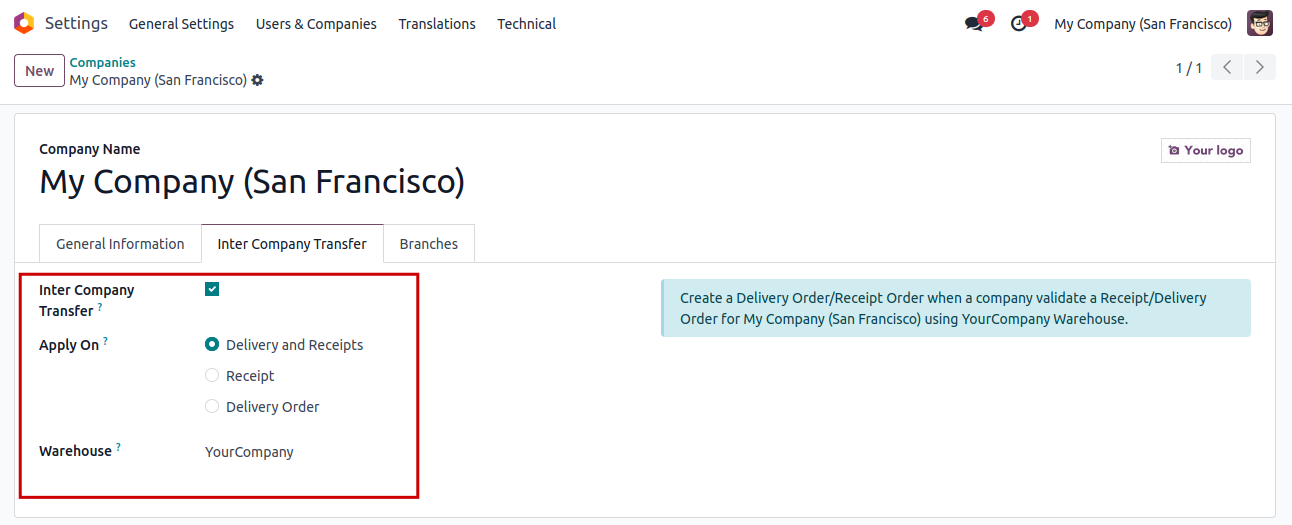Open the conversations chat bubble icon

[x=974, y=24]
